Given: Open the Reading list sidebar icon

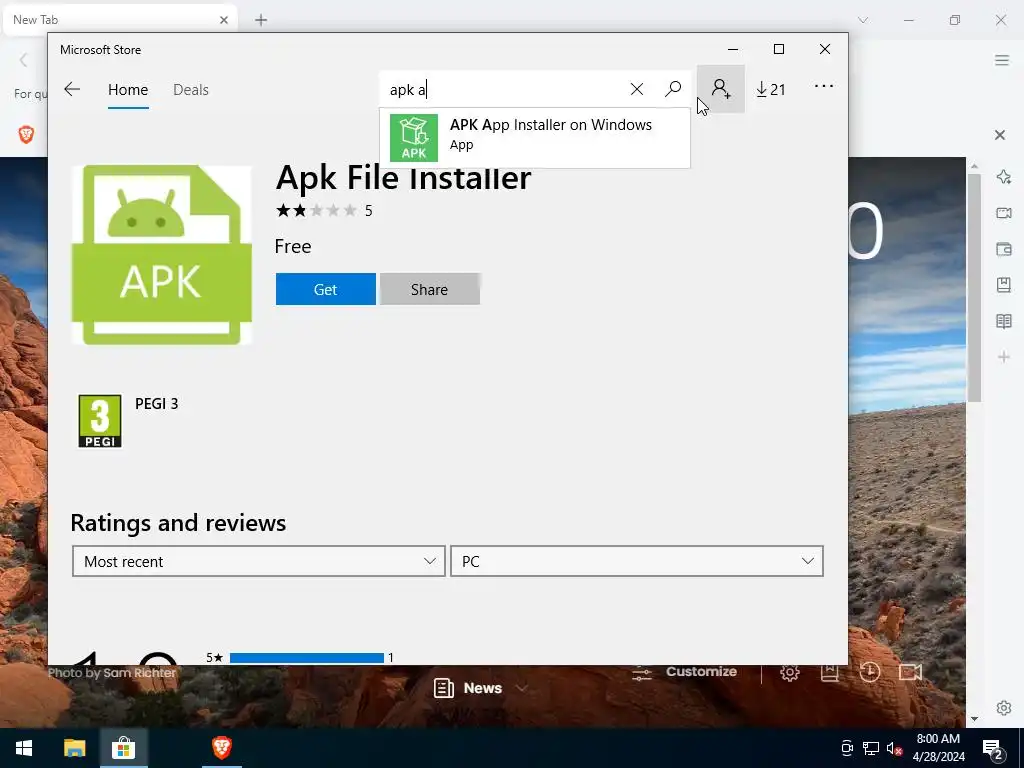Looking at the screenshot, I should click(1004, 321).
